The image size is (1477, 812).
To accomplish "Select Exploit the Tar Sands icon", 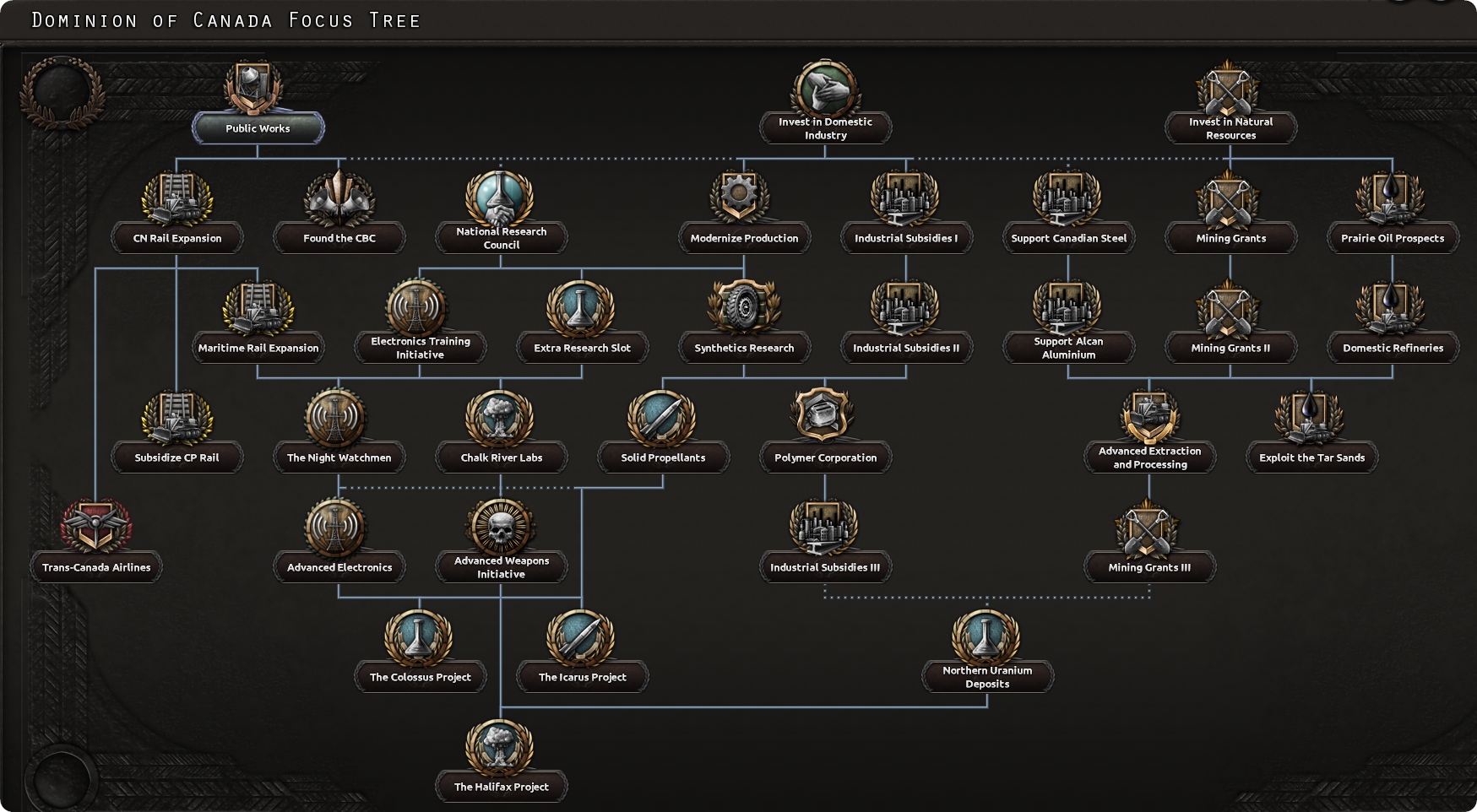I will point(1309,419).
